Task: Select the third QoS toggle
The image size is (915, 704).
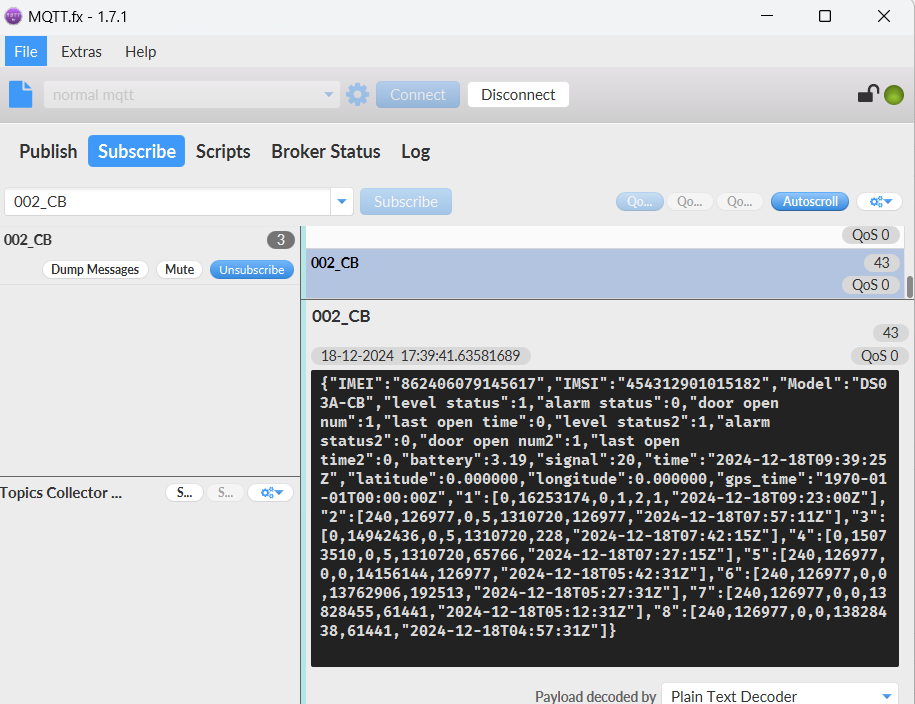Action: [x=739, y=201]
